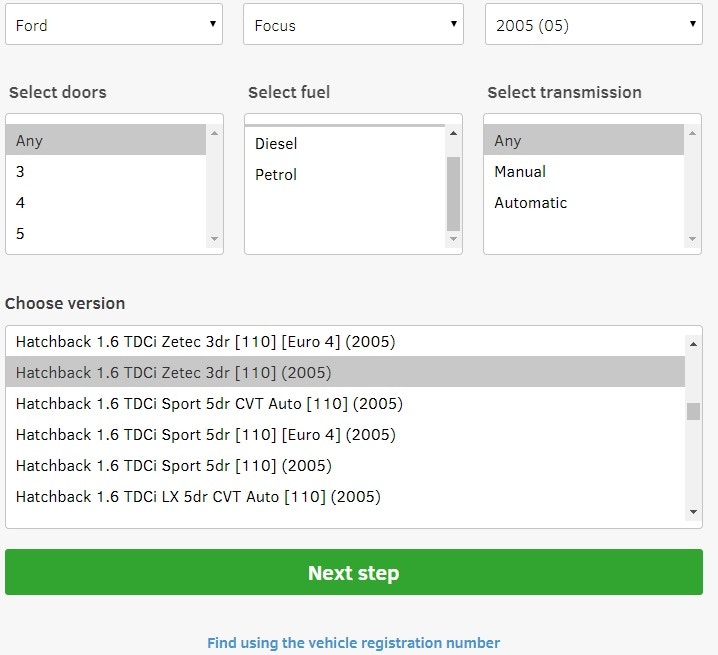Click the version list scroll-down arrow
The image size is (718, 655).
pos(693,512)
